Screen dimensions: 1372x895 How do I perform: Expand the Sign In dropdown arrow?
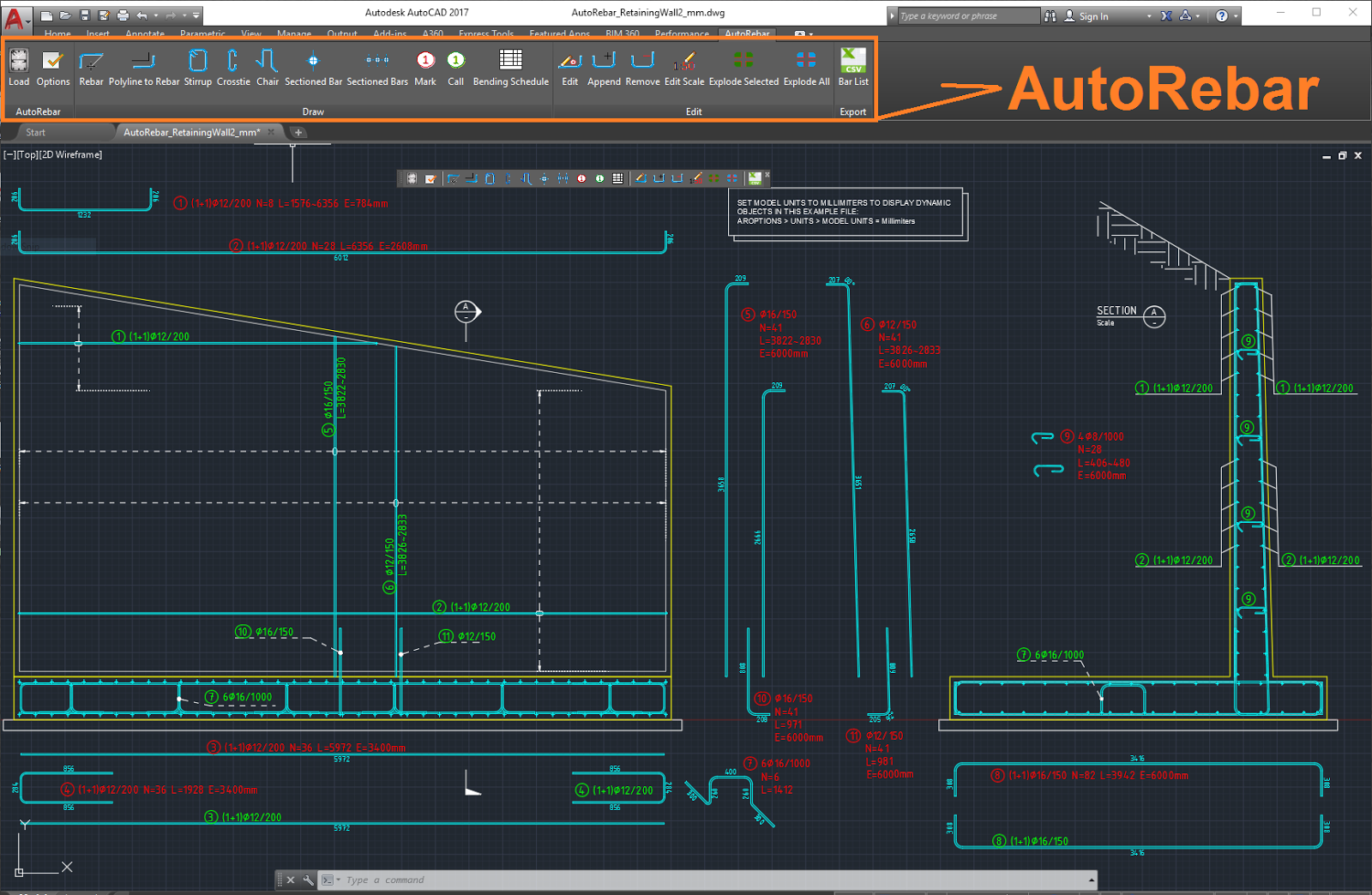(1149, 16)
